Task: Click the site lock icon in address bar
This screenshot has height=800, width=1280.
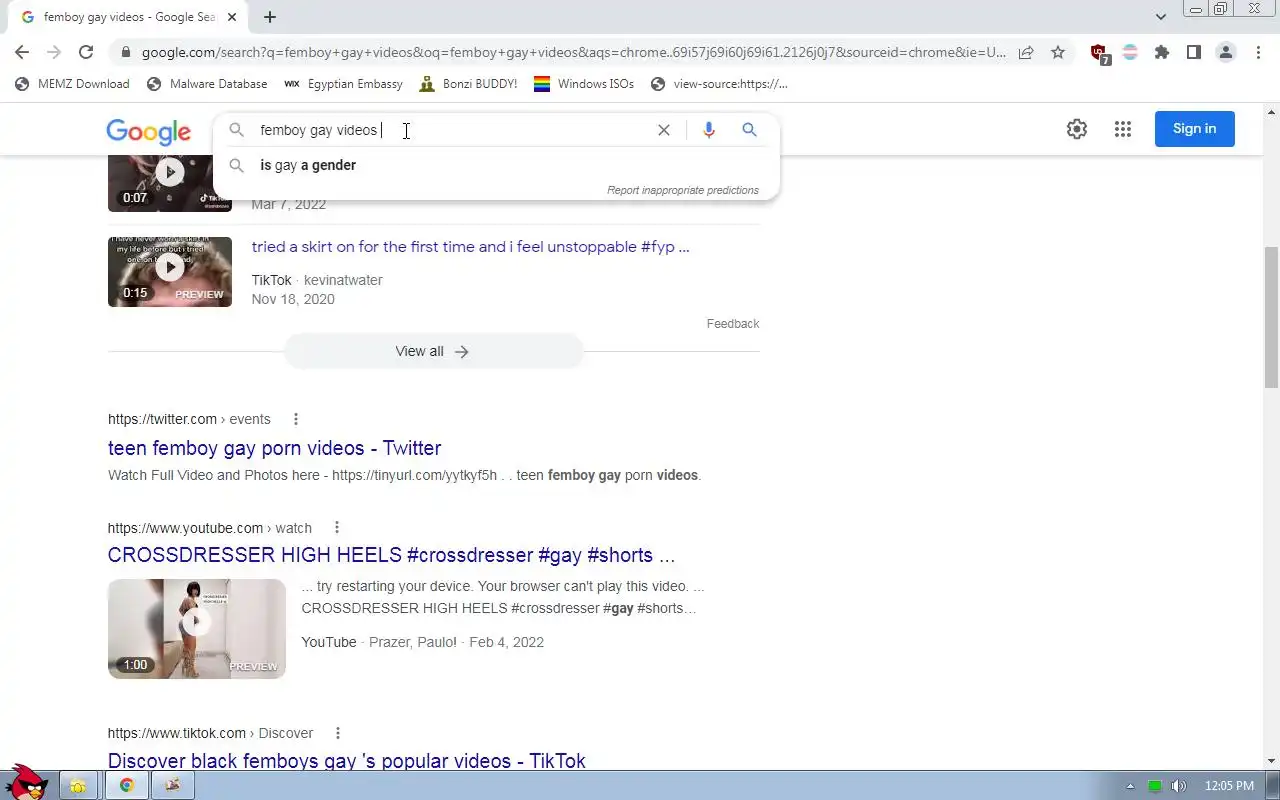Action: click(125, 53)
